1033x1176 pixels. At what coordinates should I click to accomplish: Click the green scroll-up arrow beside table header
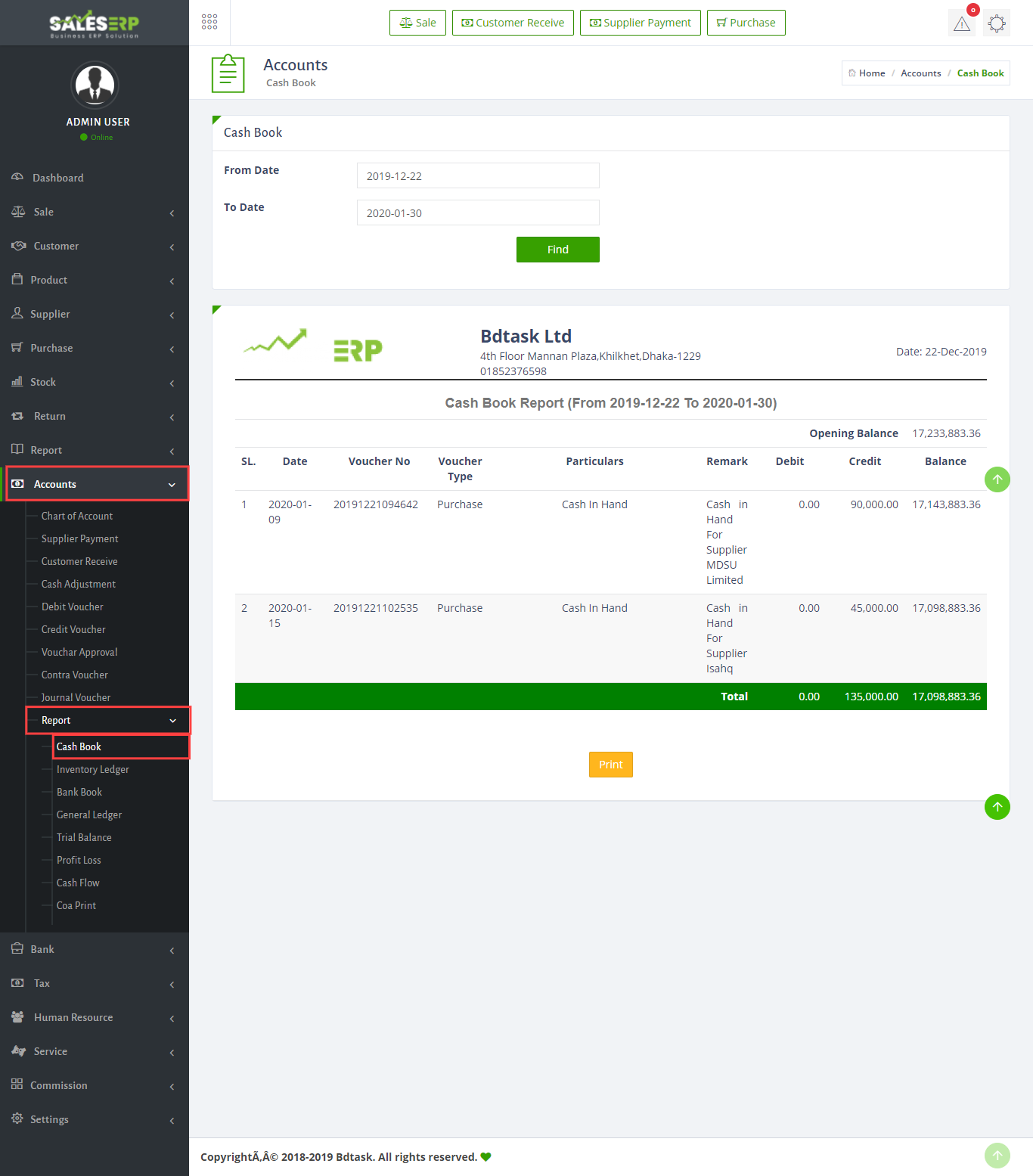coord(997,479)
